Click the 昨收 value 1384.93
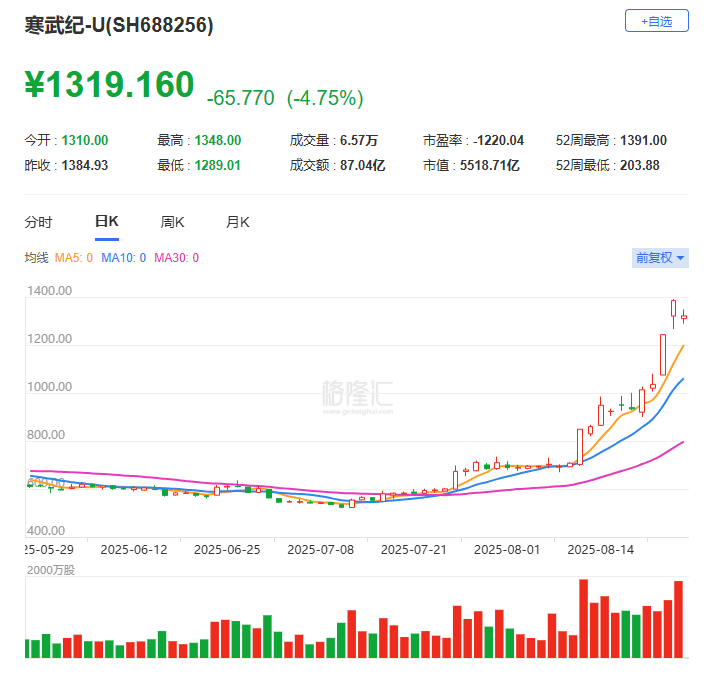The width and height of the screenshot is (723, 675). [85, 165]
